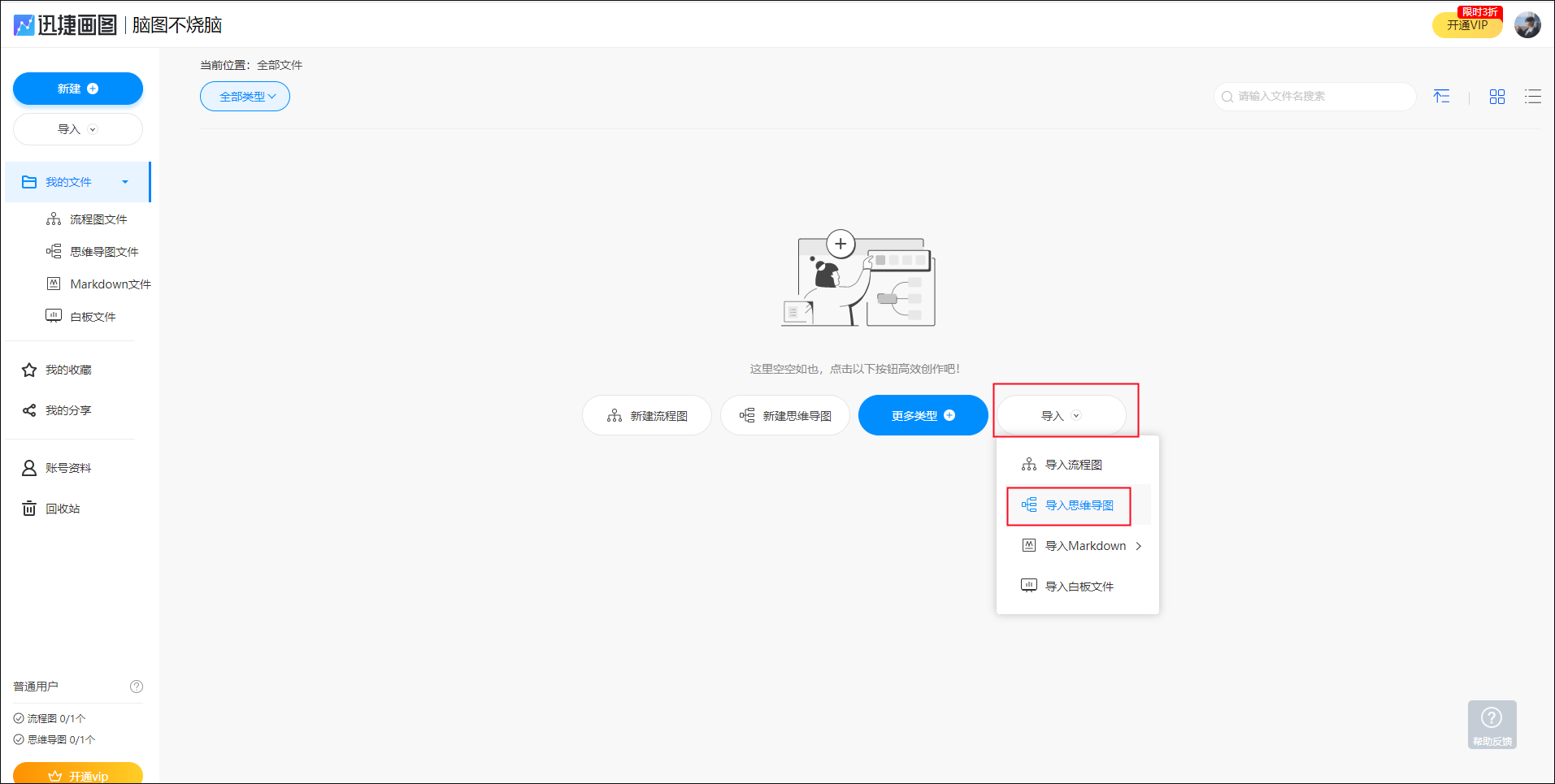The width and height of the screenshot is (1555, 784).
Task: Click the 新建思维导图 button
Action: point(785,415)
